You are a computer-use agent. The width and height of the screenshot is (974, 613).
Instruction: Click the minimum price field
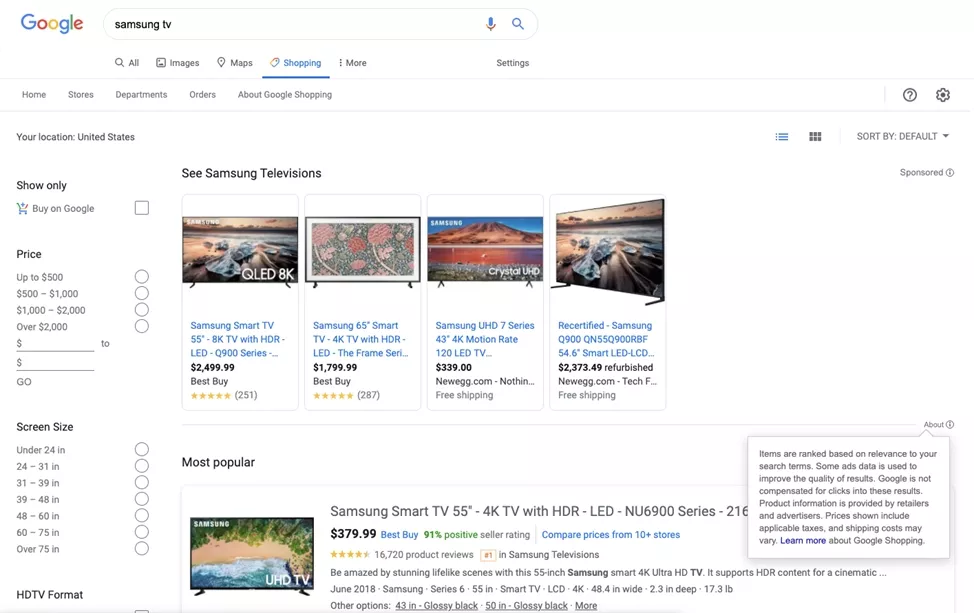click(55, 344)
